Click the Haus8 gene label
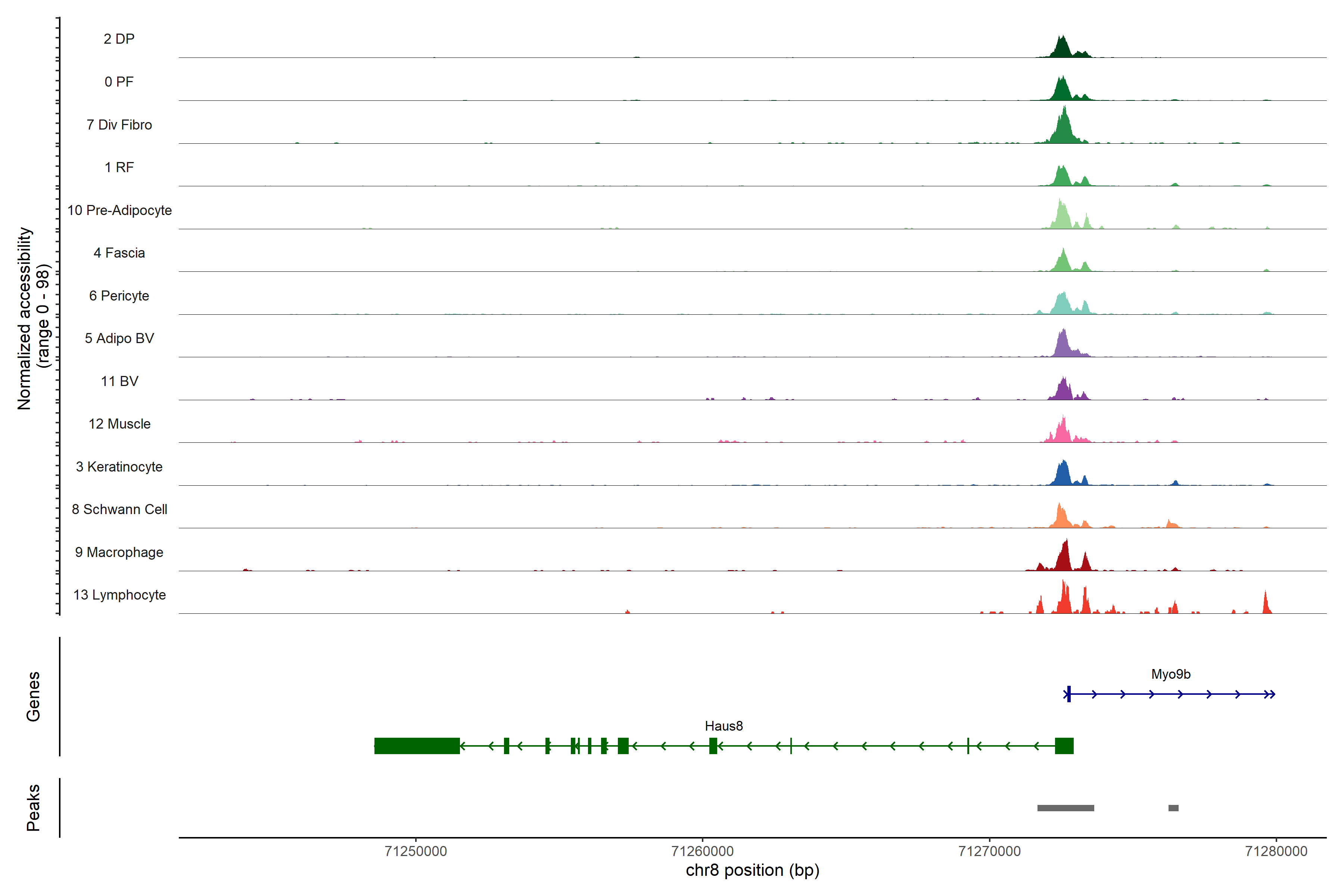This screenshot has width=1344, height=896. coord(724,726)
